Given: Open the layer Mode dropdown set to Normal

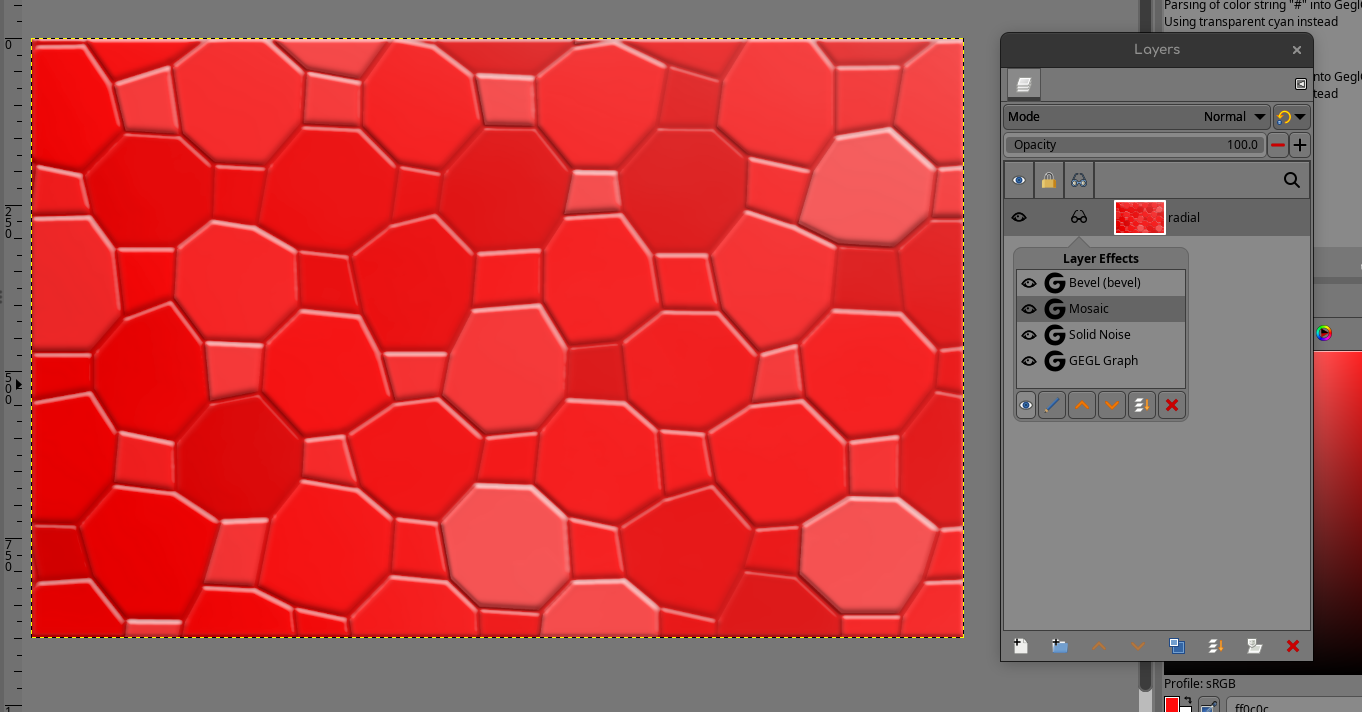Looking at the screenshot, I should click(x=1137, y=117).
